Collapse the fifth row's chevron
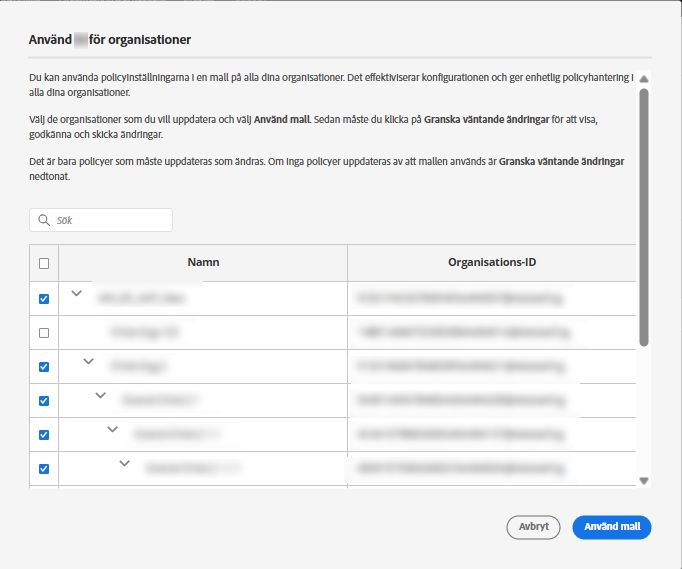This screenshot has height=569, width=682. click(113, 429)
